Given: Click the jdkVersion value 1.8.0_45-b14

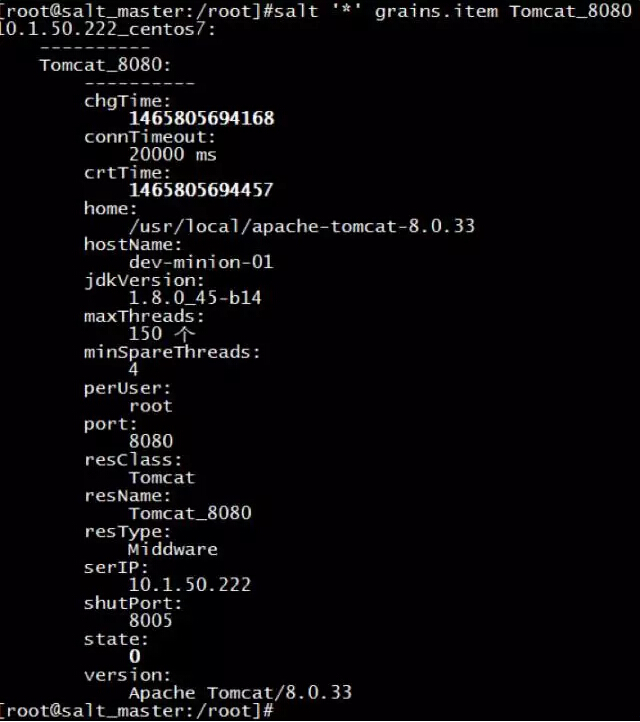Looking at the screenshot, I should point(195,298).
